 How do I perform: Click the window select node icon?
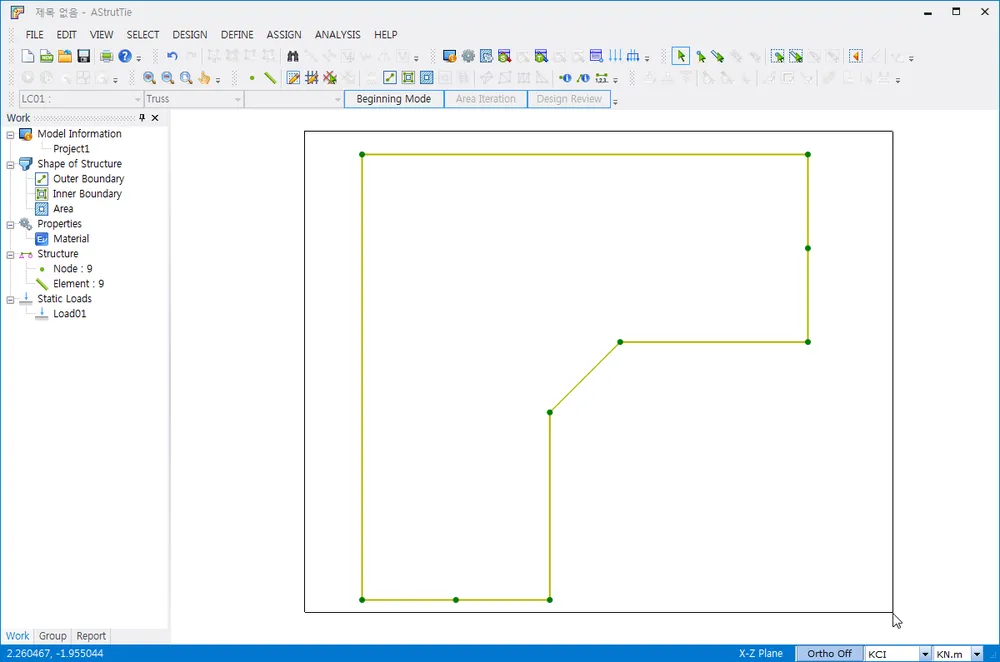coord(777,57)
